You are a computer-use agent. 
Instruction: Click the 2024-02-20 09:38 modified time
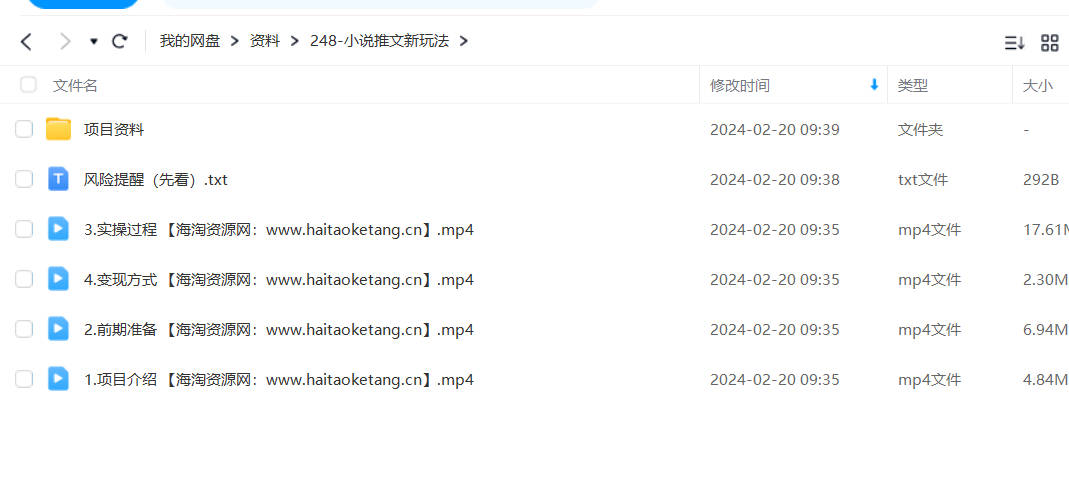pos(774,180)
